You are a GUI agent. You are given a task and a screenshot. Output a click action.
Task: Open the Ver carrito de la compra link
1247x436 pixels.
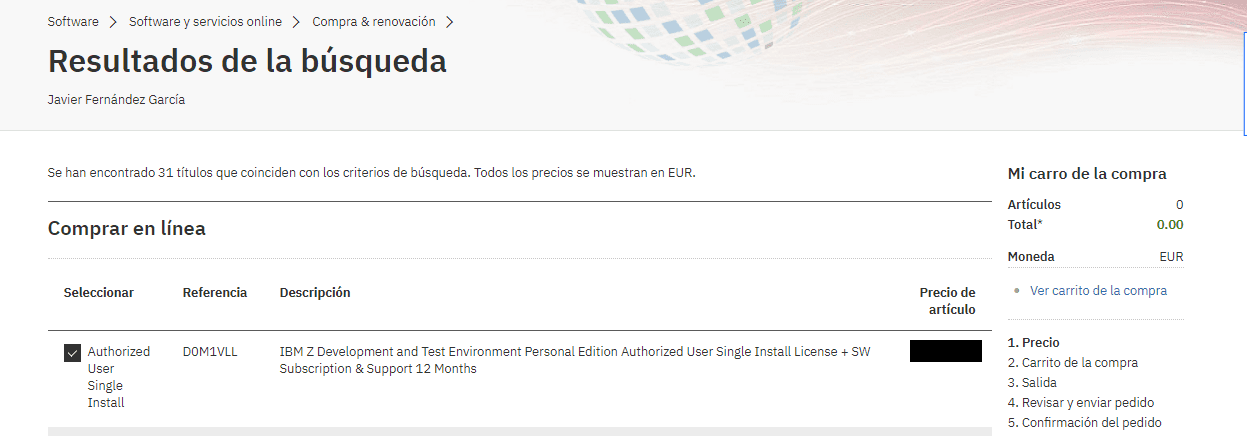(x=1098, y=291)
